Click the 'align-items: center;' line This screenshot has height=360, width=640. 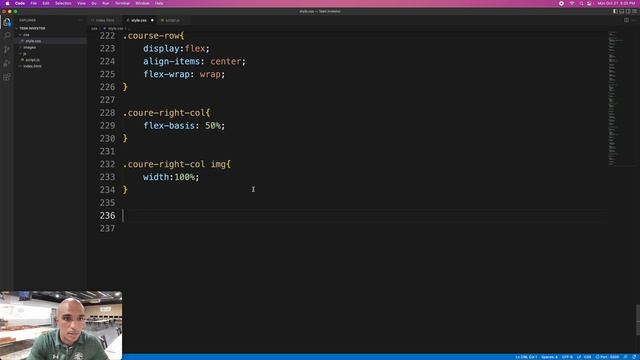pyautogui.click(x=194, y=62)
